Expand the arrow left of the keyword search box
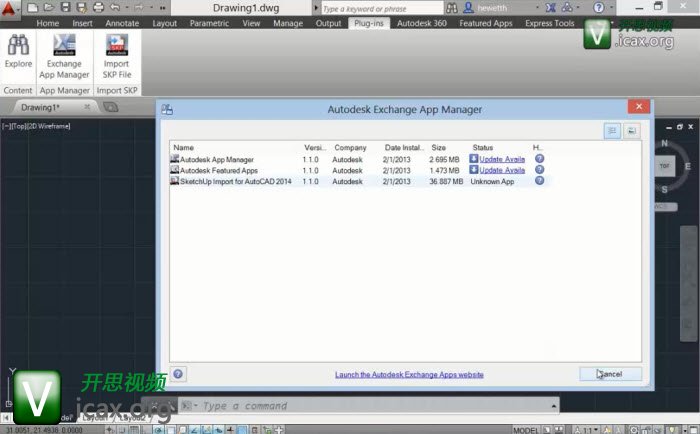Screen dimensions: 700x434 pos(316,8)
